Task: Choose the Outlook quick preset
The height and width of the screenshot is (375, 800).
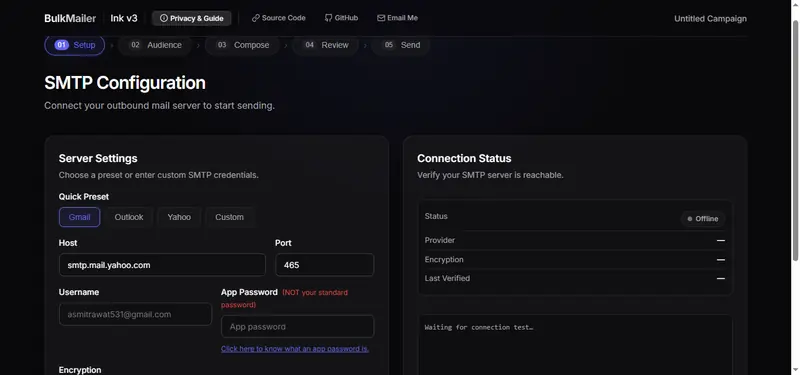Action: pyautogui.click(x=129, y=217)
